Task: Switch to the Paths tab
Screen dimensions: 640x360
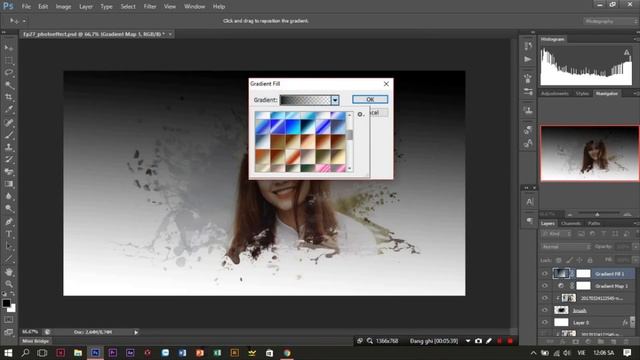Action: click(594, 223)
